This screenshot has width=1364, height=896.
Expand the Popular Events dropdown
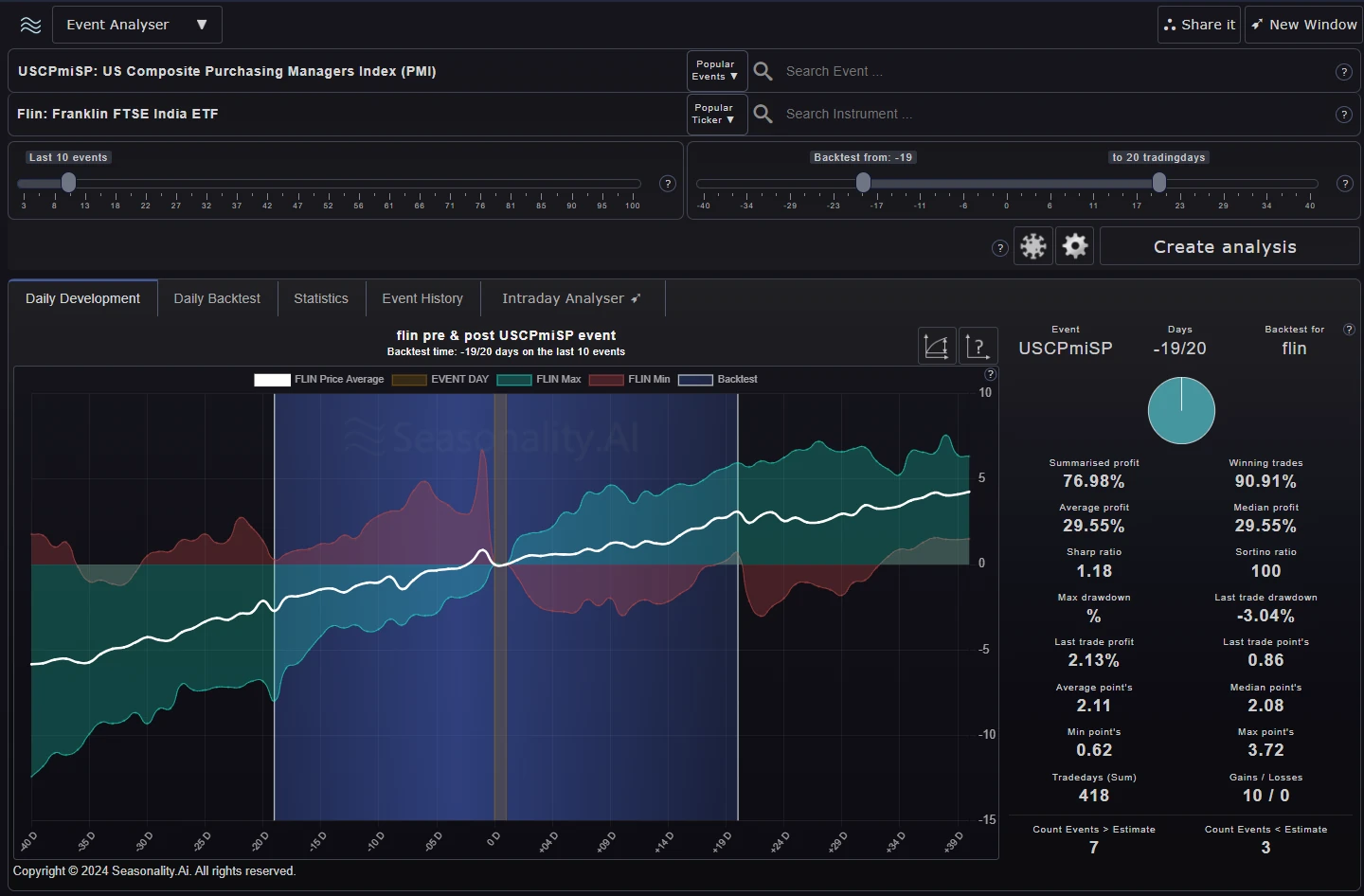[x=716, y=71]
